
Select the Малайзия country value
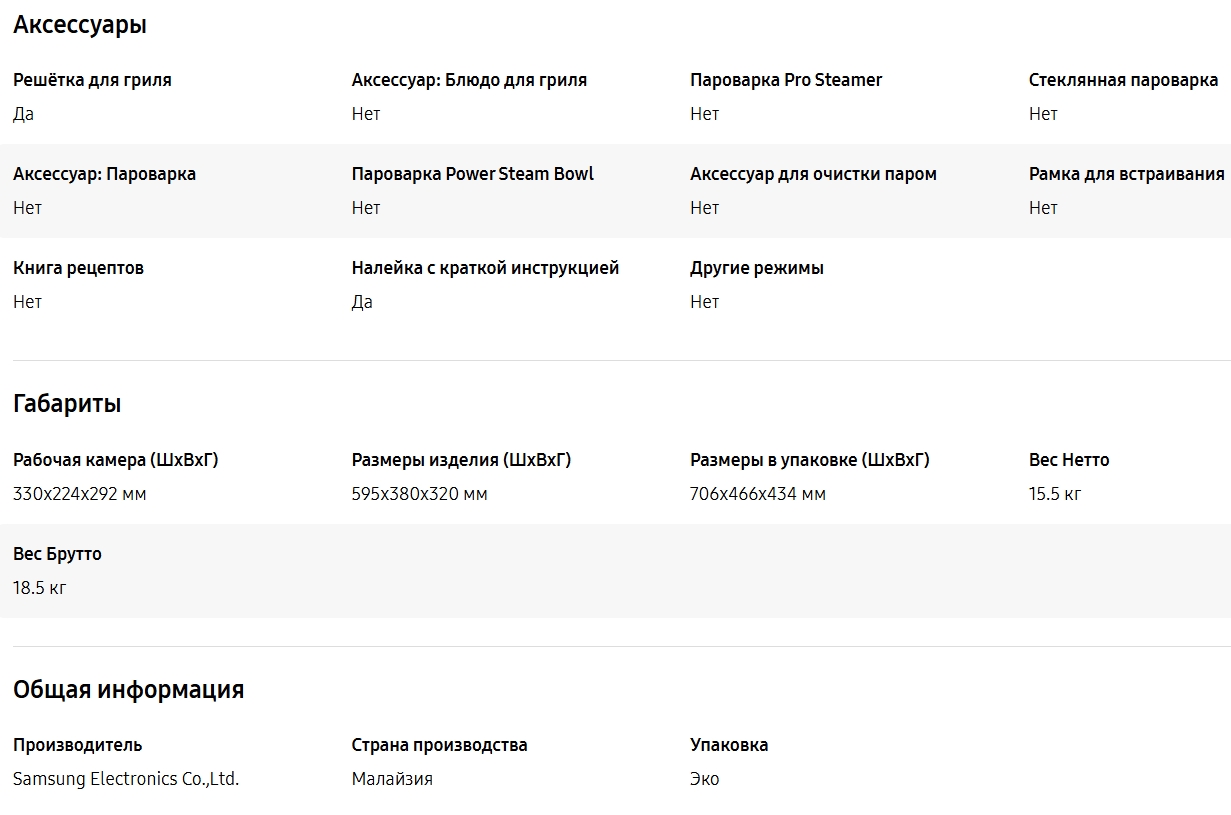pyautogui.click(x=392, y=779)
